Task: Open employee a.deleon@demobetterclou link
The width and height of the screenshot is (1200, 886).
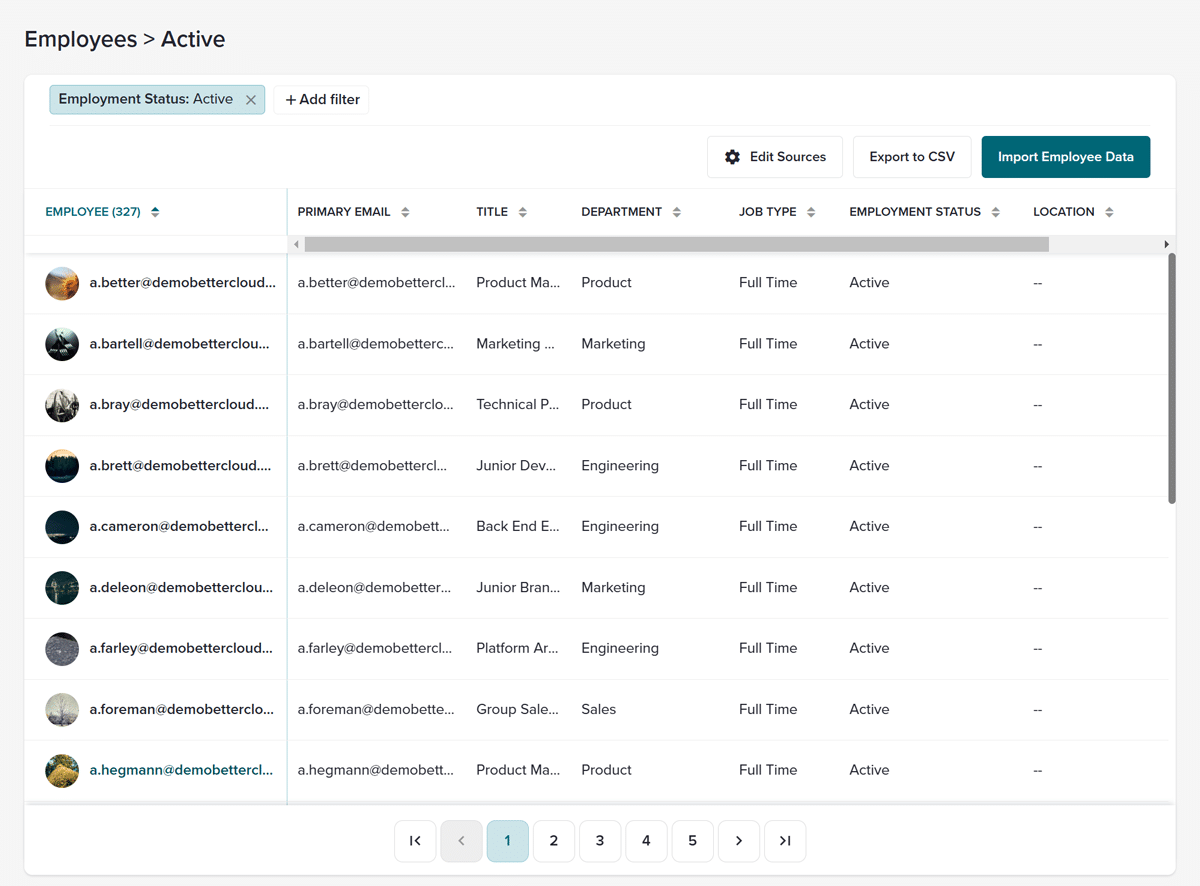Action: click(x=181, y=588)
